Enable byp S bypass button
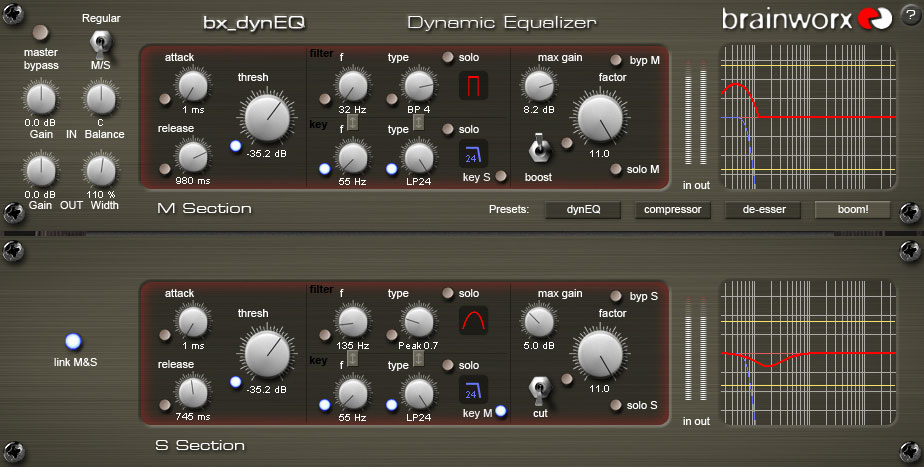 [616, 296]
